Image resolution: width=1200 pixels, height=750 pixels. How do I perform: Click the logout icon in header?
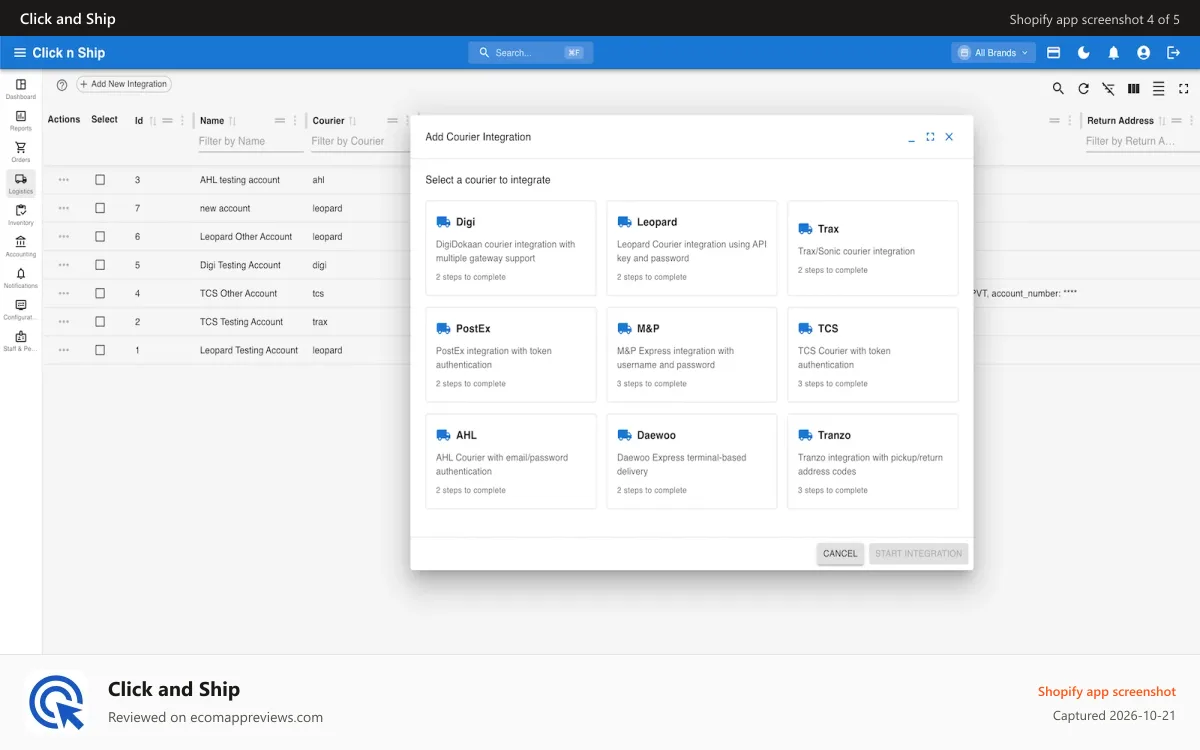tap(1173, 53)
